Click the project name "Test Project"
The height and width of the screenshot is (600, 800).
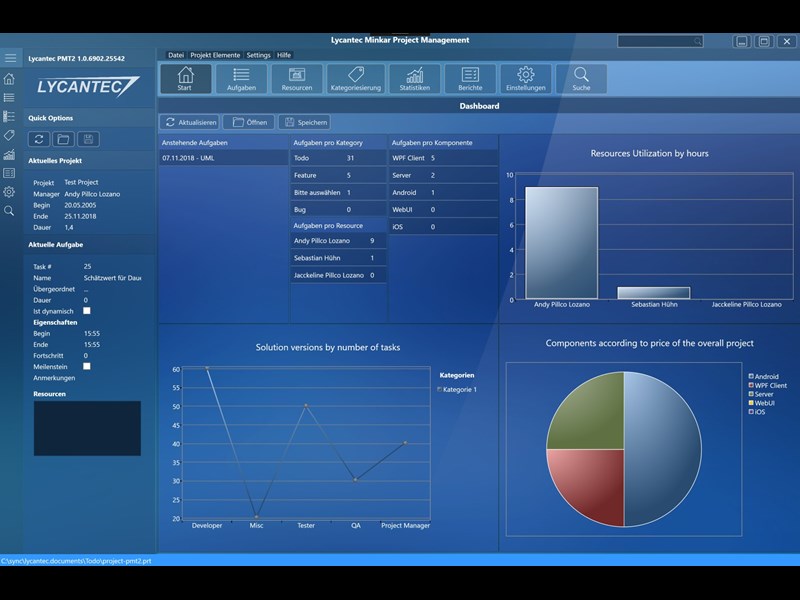[x=81, y=182]
